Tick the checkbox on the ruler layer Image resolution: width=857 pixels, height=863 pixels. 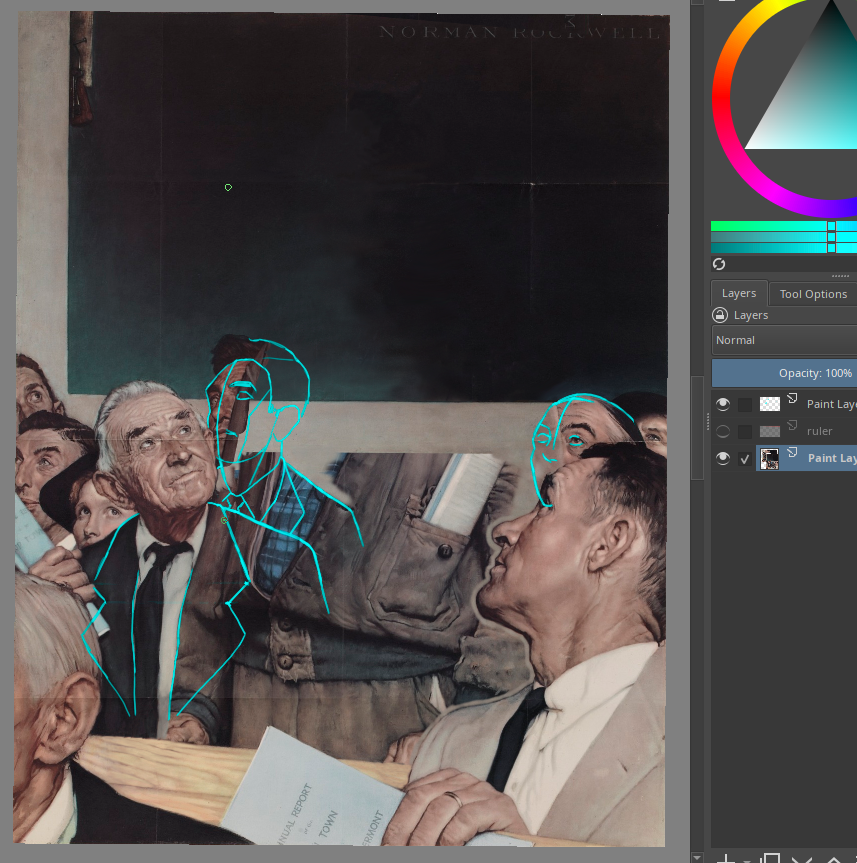[x=745, y=432]
